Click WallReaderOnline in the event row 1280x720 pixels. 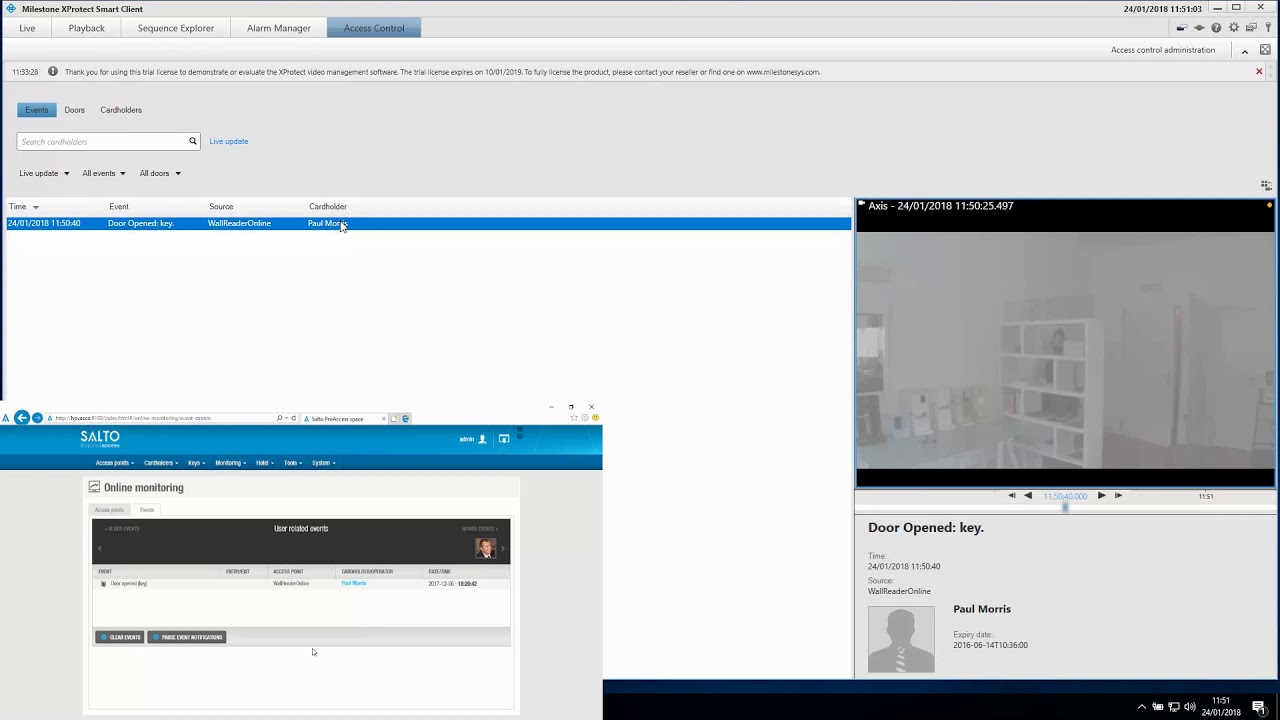point(239,223)
